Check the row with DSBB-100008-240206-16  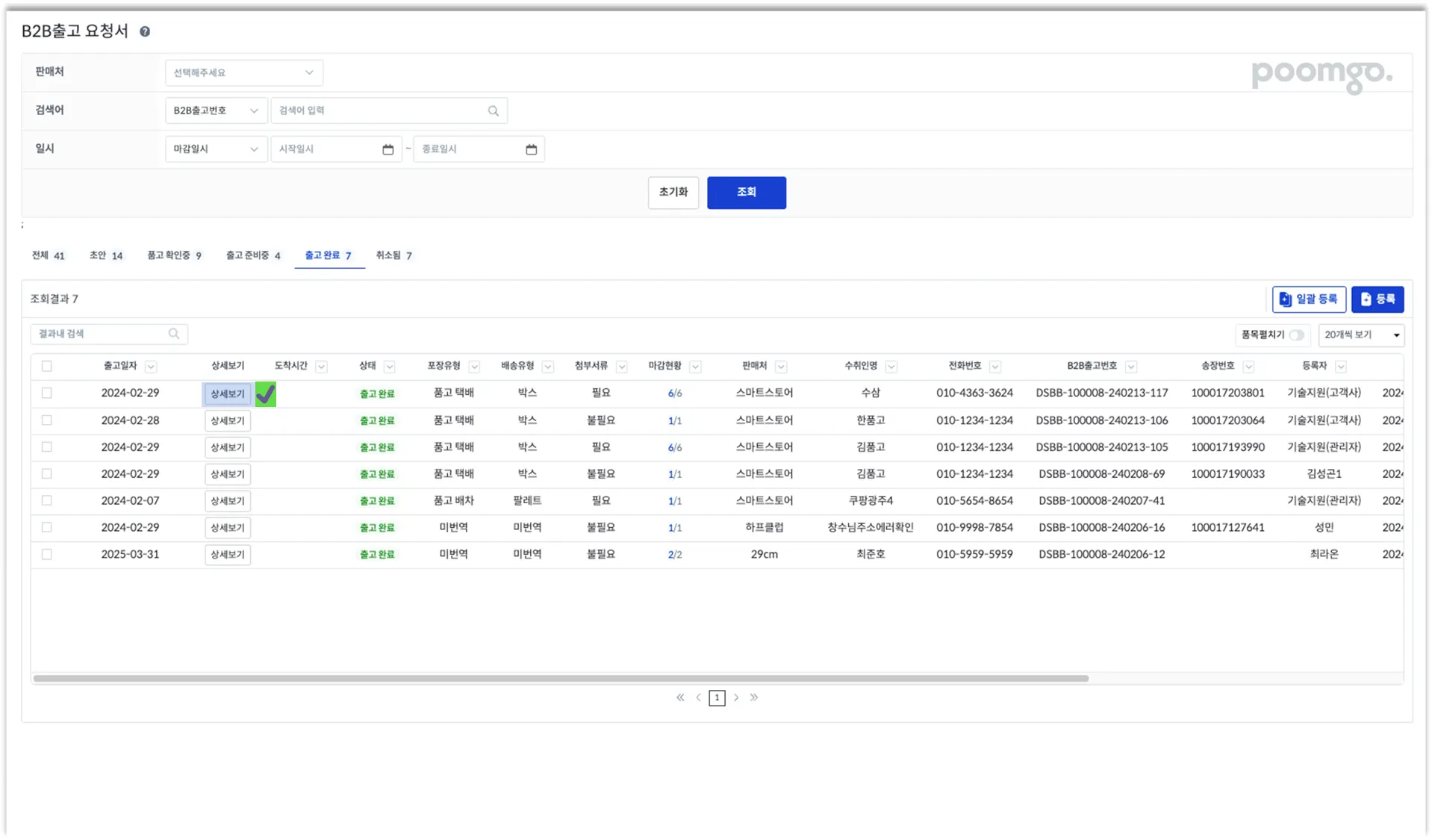tap(47, 527)
